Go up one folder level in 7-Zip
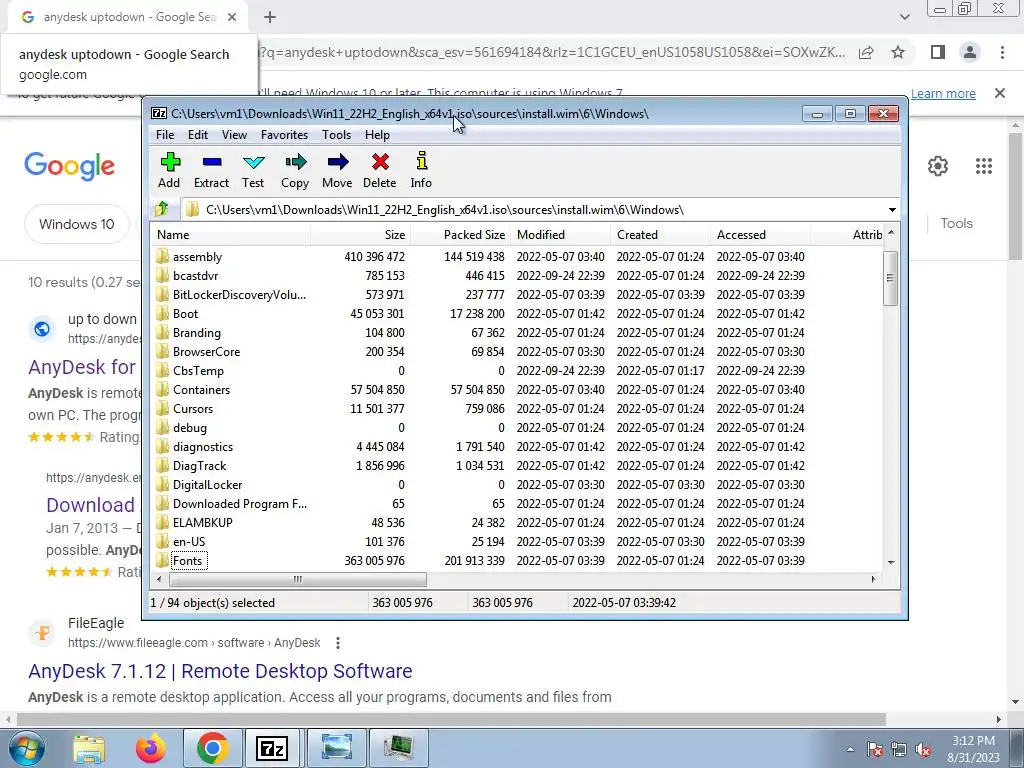This screenshot has height=768, width=1024. pyautogui.click(x=162, y=209)
